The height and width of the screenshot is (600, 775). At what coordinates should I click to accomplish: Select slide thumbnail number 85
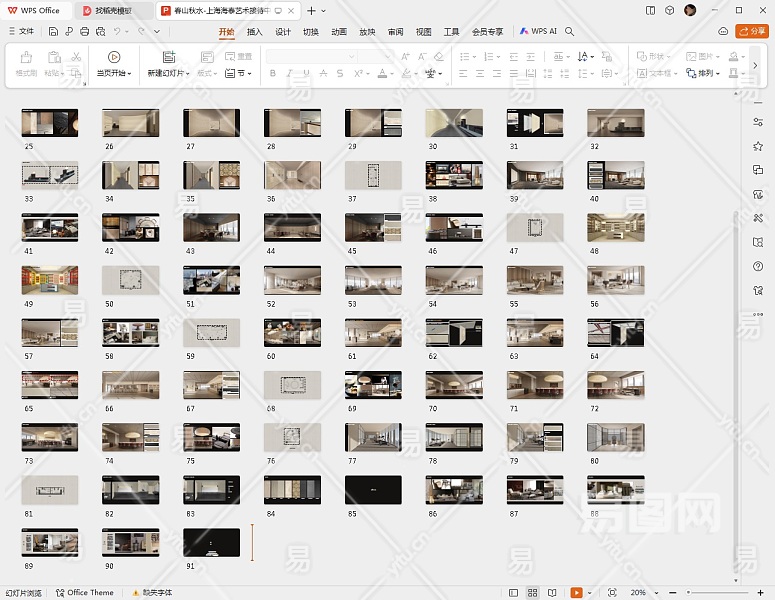click(x=373, y=490)
